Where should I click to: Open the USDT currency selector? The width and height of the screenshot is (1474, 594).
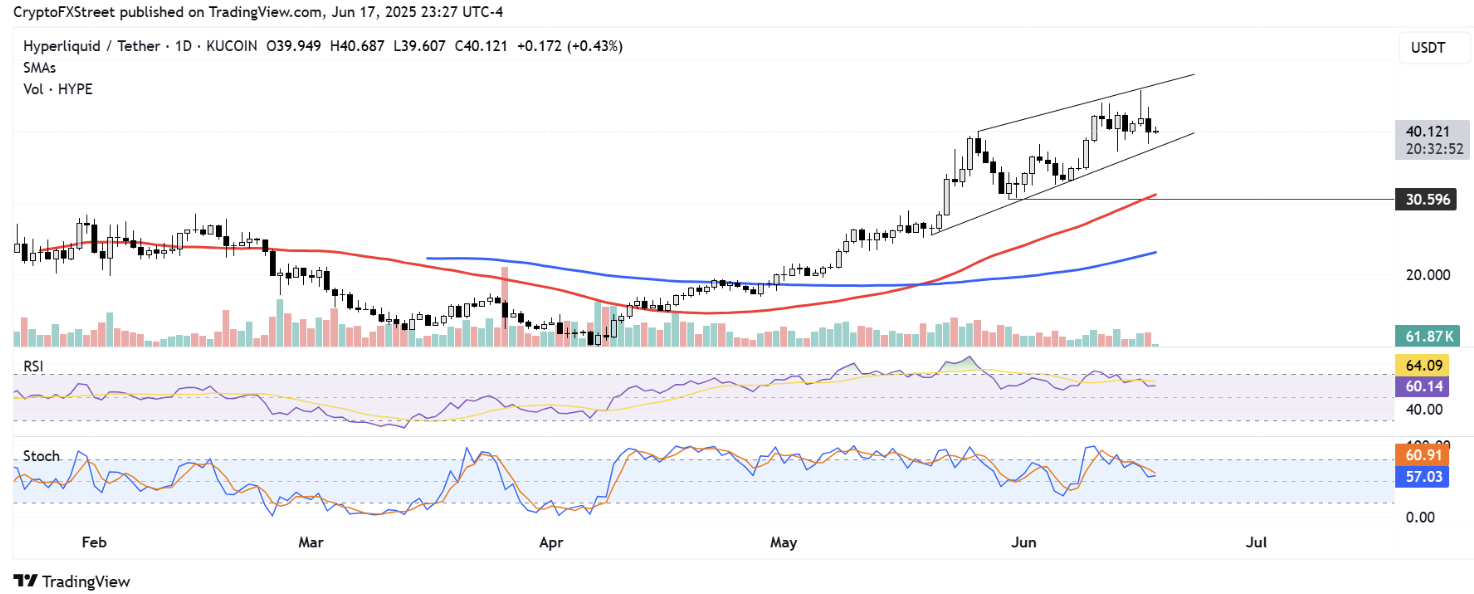[x=1426, y=47]
